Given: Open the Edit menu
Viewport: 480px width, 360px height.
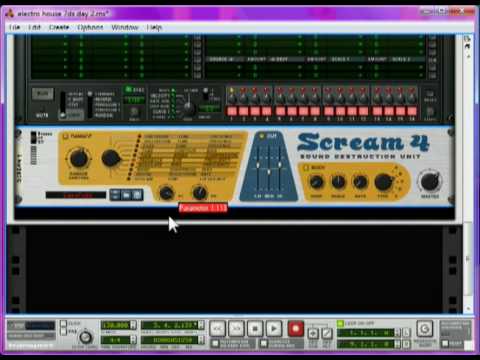Looking at the screenshot, I should point(34,27).
